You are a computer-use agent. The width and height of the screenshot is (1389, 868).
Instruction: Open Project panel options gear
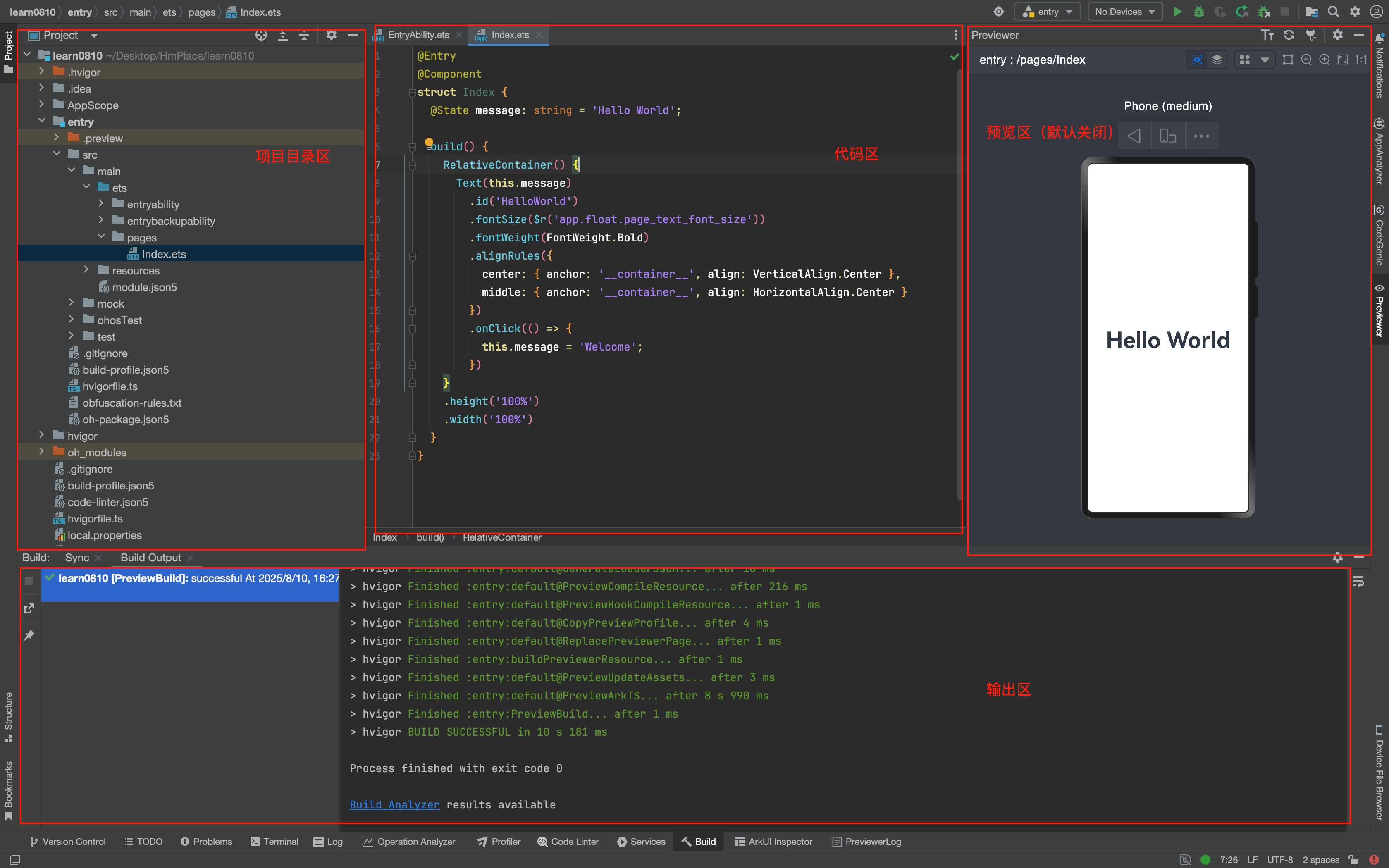point(331,35)
